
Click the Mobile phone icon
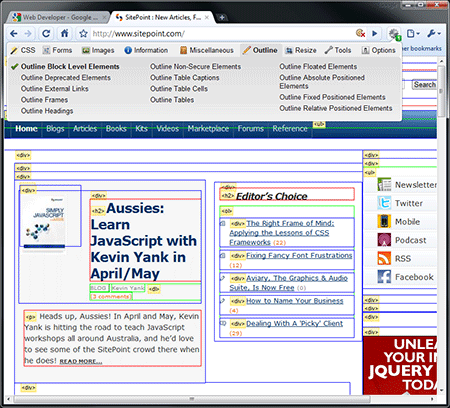[x=384, y=221]
